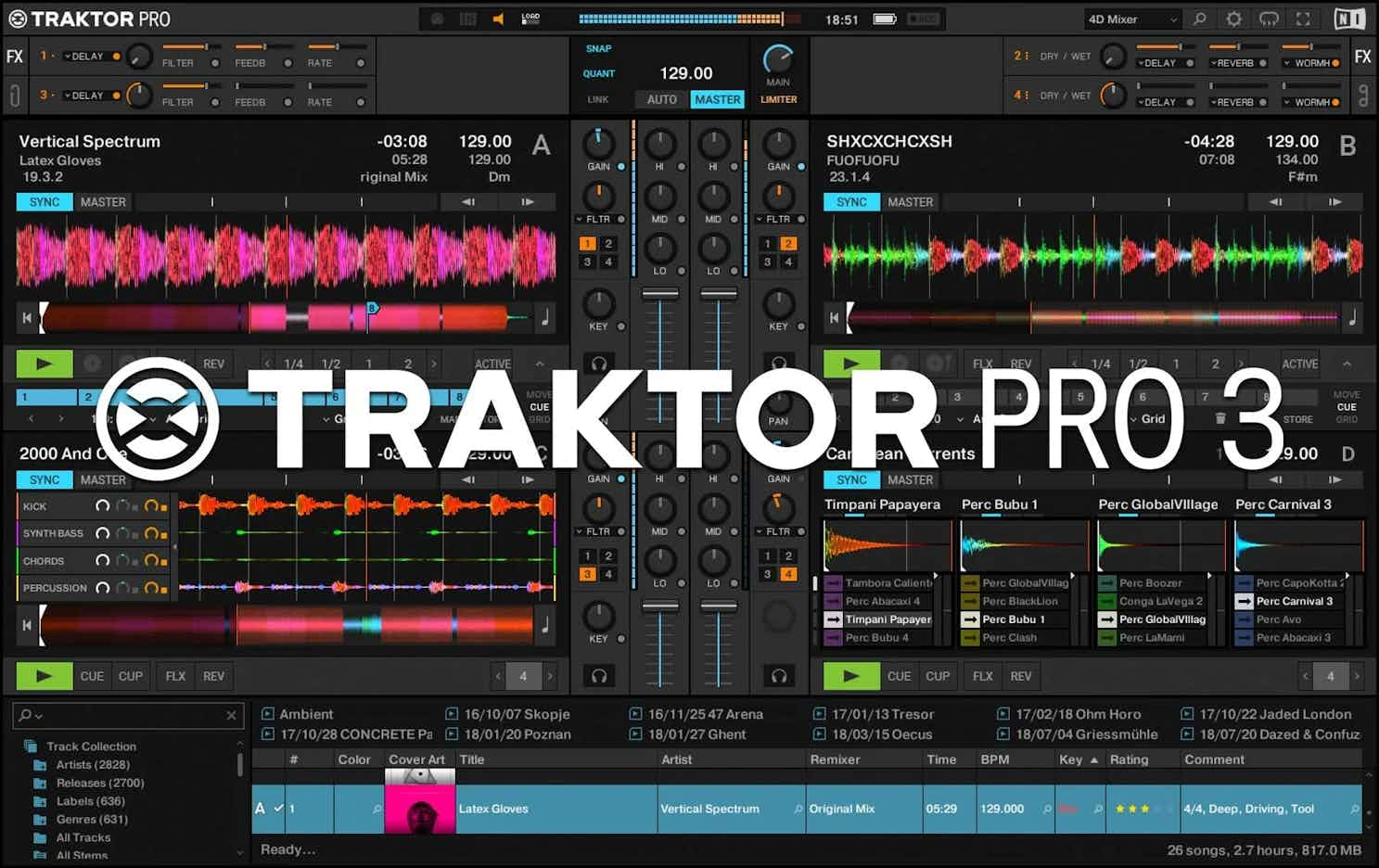
Task: Clear the browser search with X icon
Action: coord(231,715)
